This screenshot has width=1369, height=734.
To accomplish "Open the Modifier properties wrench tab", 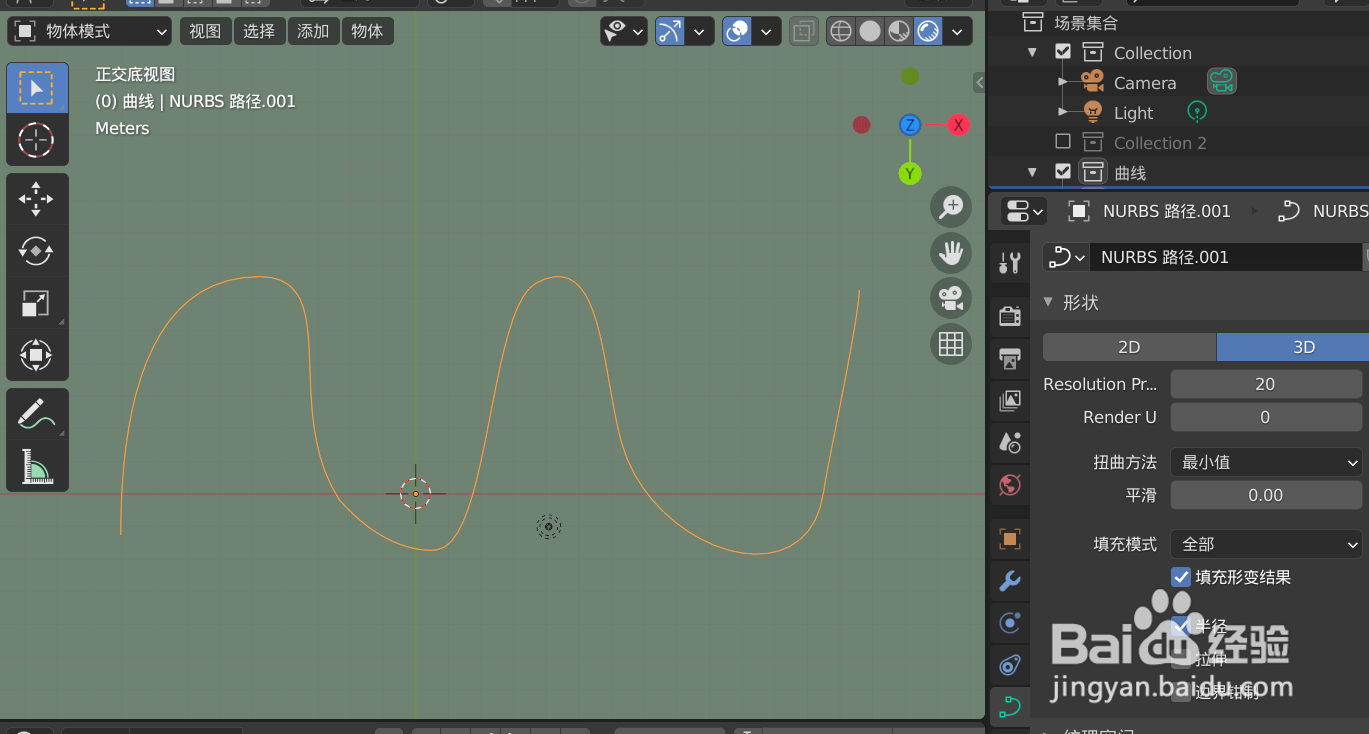I will (1009, 580).
